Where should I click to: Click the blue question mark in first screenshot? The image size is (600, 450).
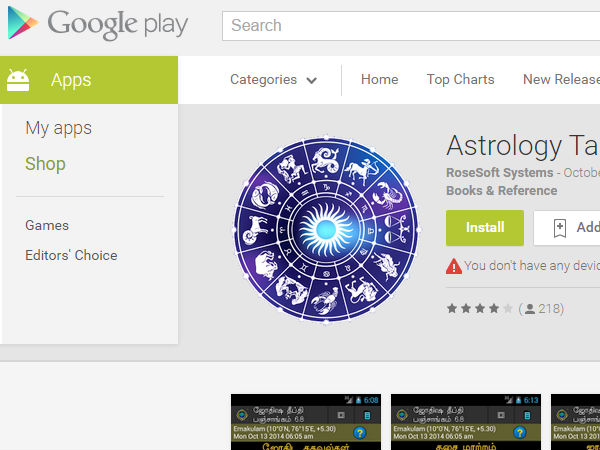[359, 432]
